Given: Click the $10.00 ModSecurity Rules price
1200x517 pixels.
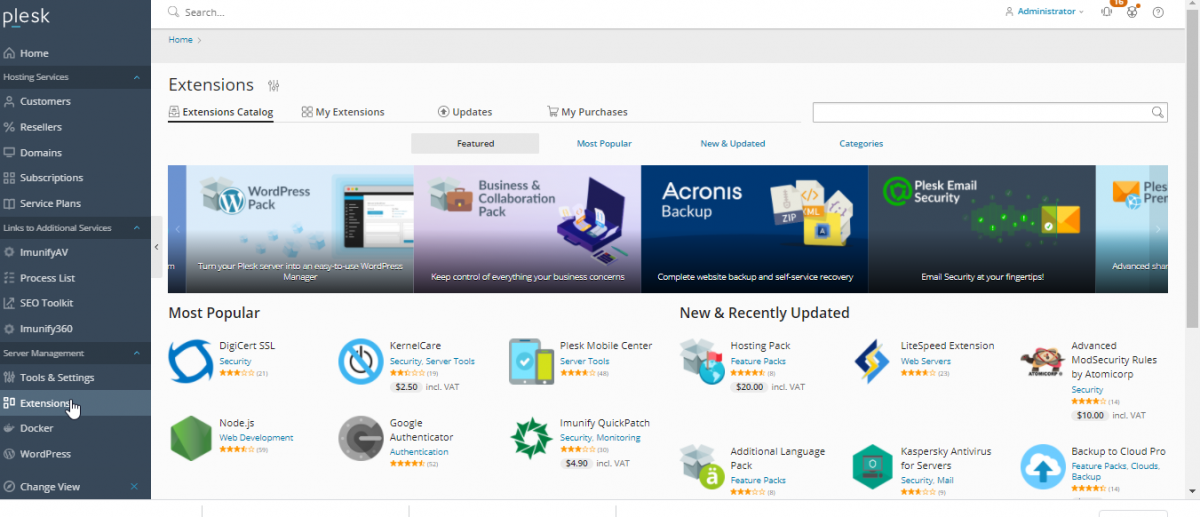Looking at the screenshot, I should tap(1089, 415).
